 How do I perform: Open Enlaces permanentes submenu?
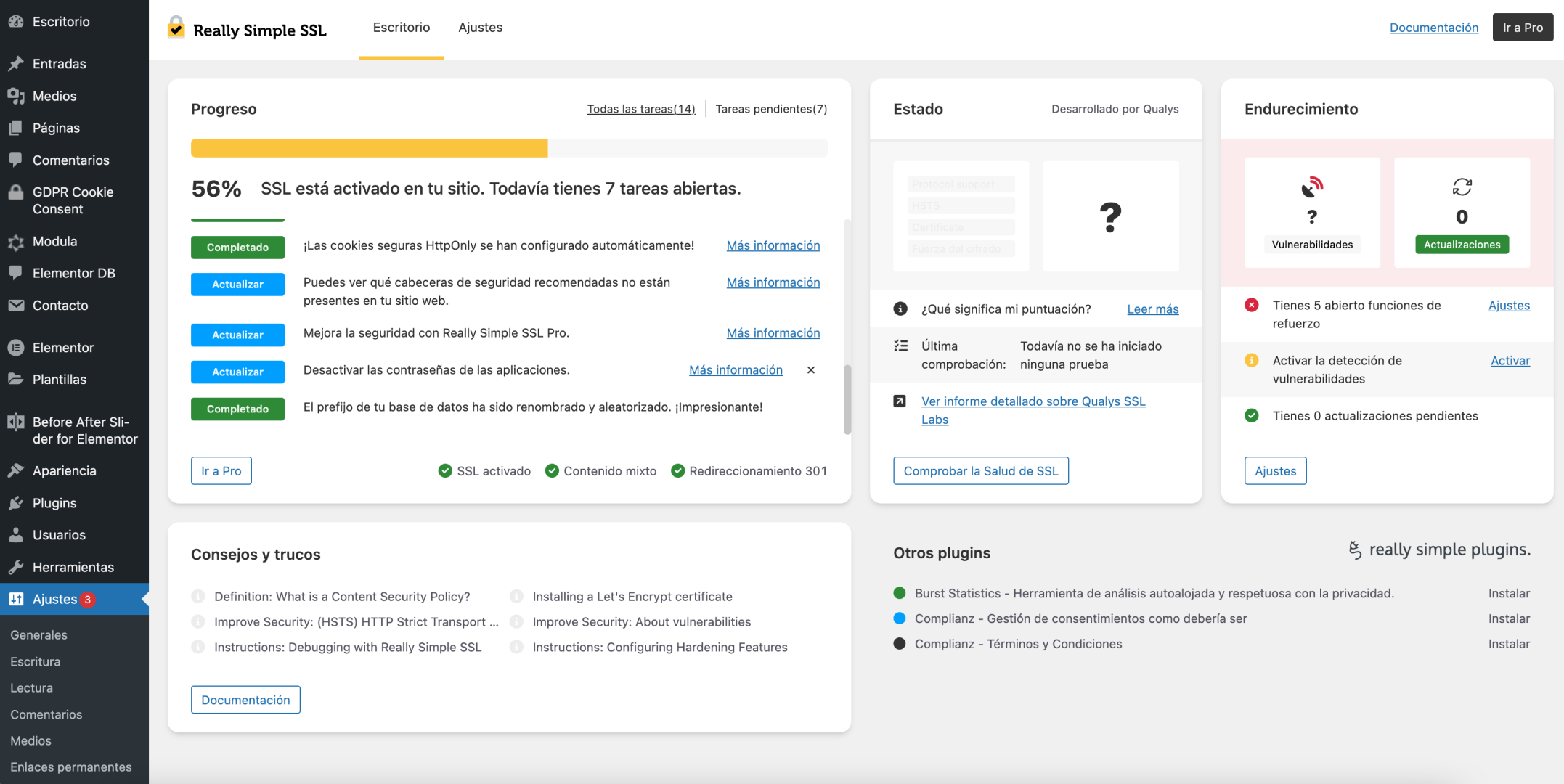pos(70,767)
